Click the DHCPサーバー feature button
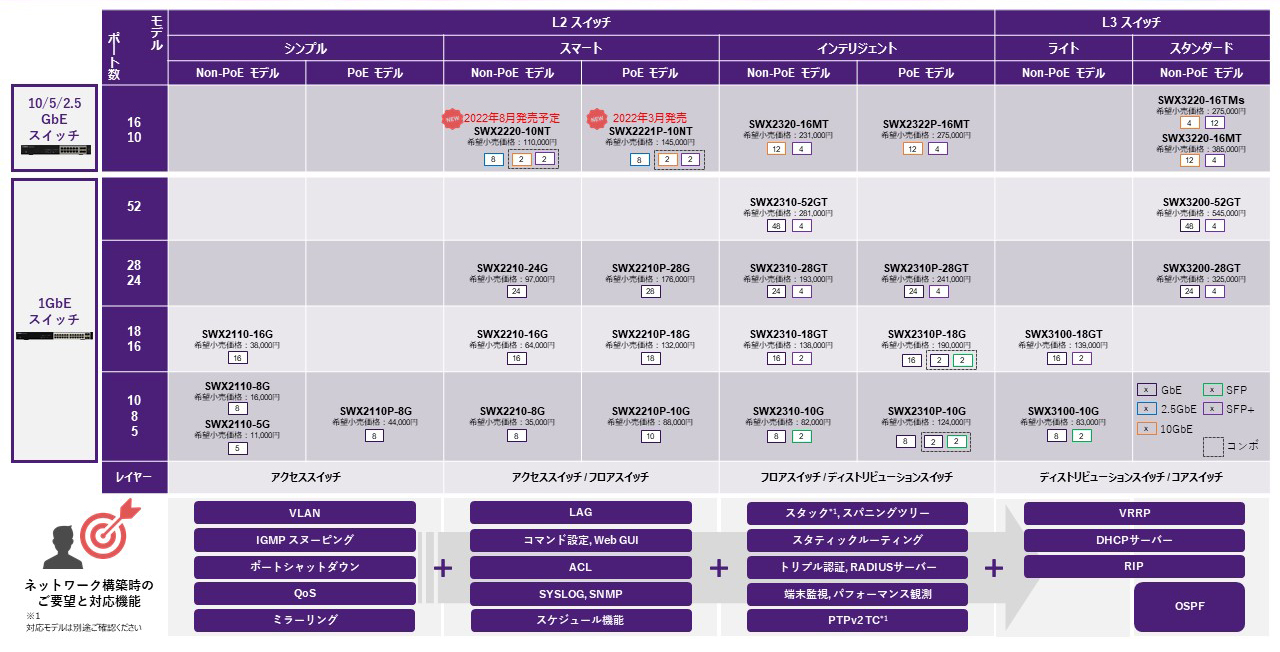This screenshot has height=652, width=1280. tap(1134, 540)
